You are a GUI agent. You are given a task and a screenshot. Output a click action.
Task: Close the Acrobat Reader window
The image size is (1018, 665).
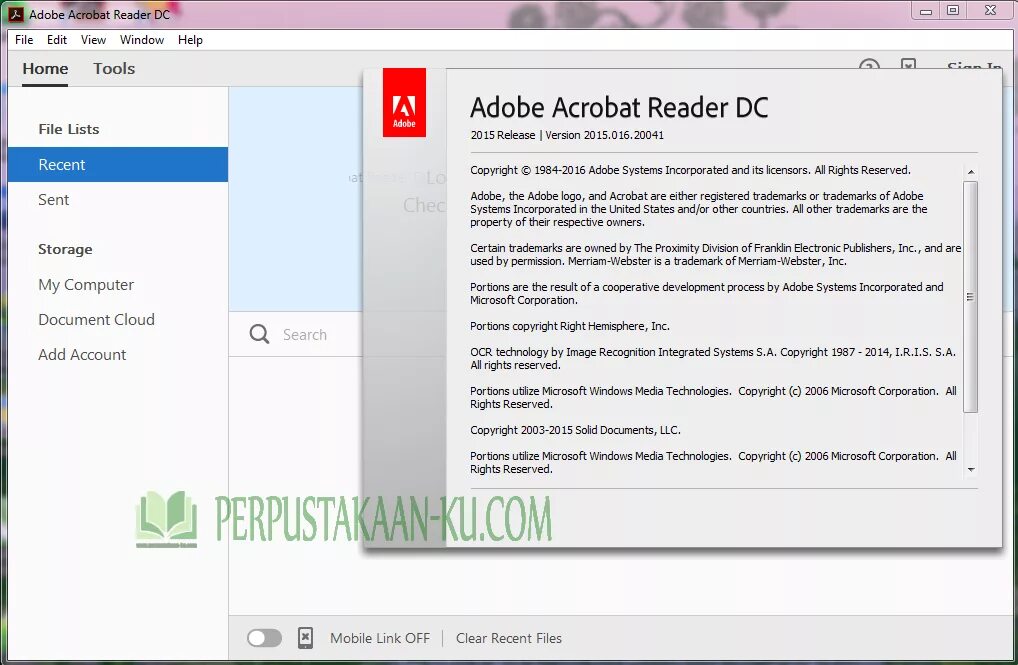tap(990, 10)
